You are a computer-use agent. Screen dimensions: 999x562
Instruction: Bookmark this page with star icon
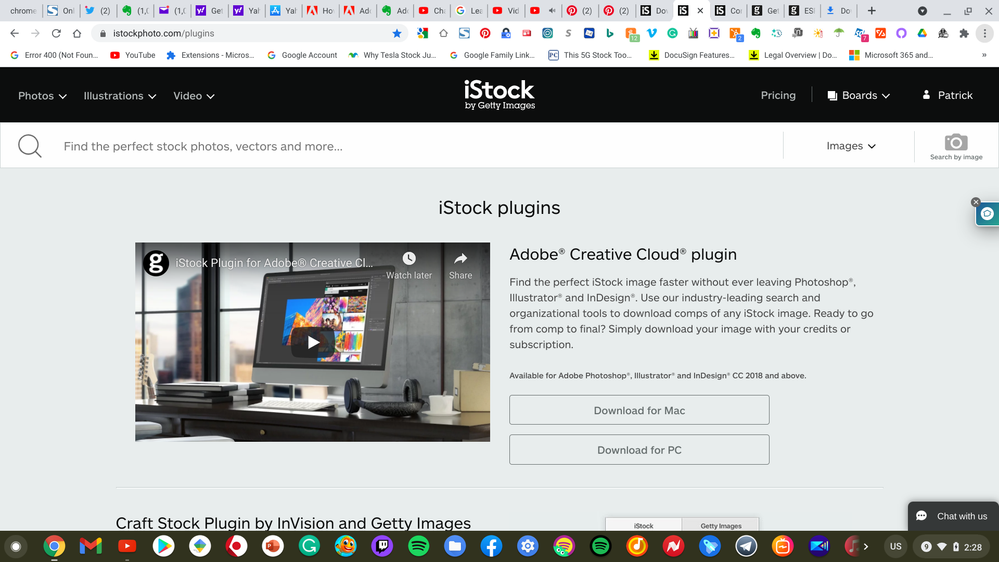click(x=397, y=33)
